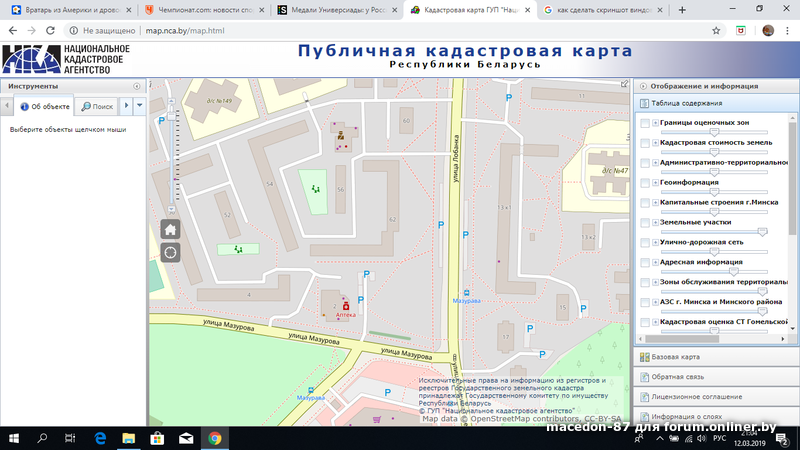
Task: Switch to the Поиск tab
Action: coord(98,106)
